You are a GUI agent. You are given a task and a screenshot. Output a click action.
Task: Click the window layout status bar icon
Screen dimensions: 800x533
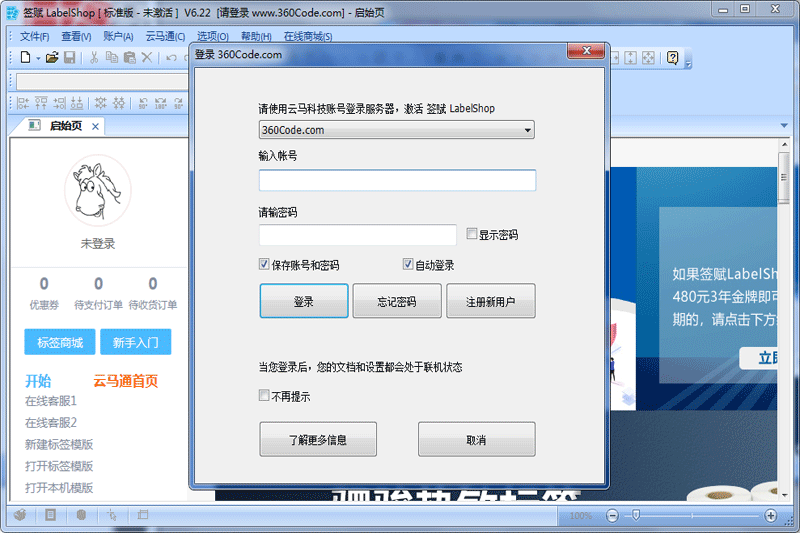coord(143,515)
